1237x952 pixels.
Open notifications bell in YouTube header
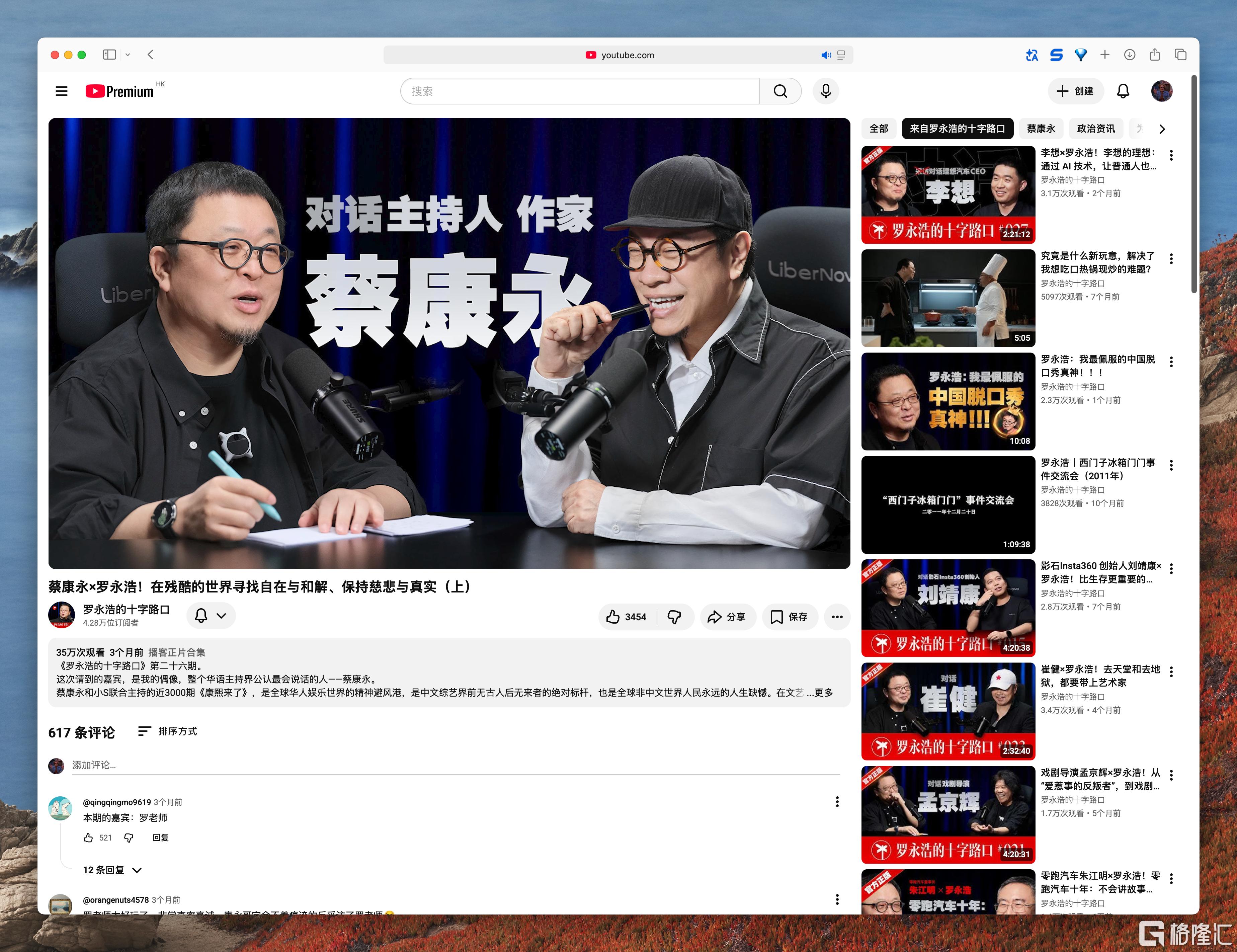[1123, 91]
